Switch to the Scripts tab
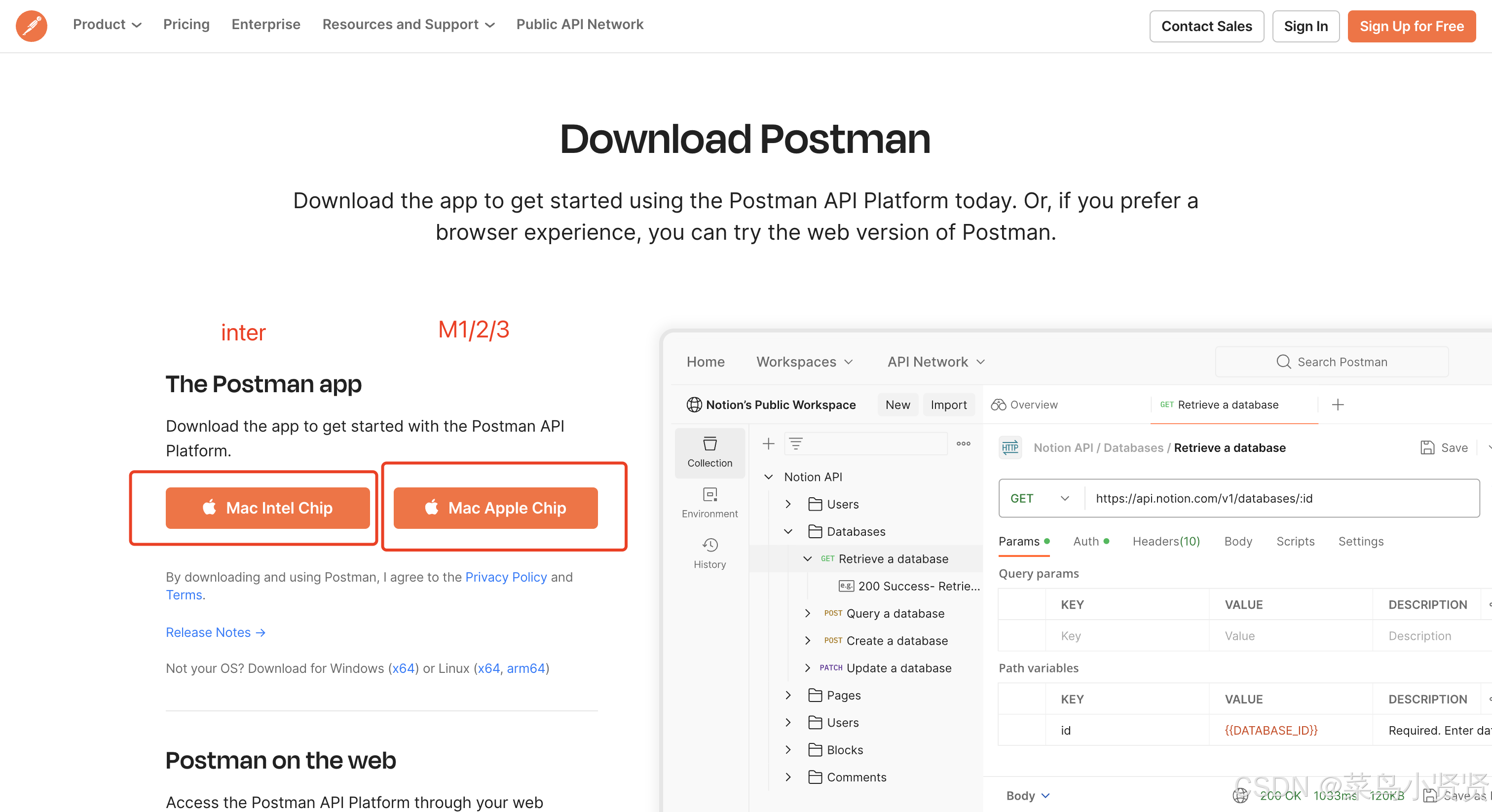This screenshot has width=1492, height=812. point(1295,542)
